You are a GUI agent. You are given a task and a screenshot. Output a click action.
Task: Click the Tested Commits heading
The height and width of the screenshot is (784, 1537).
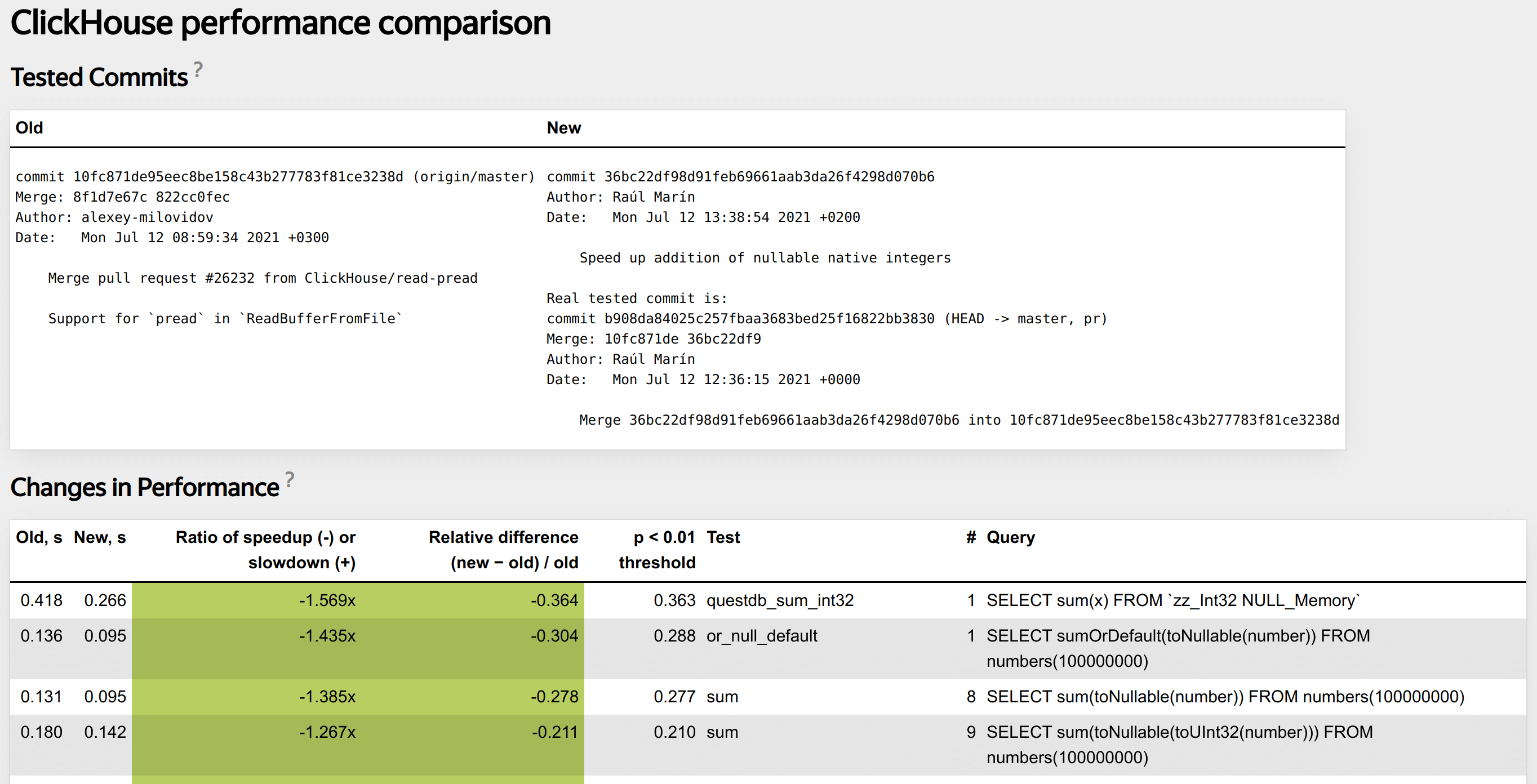coord(99,78)
